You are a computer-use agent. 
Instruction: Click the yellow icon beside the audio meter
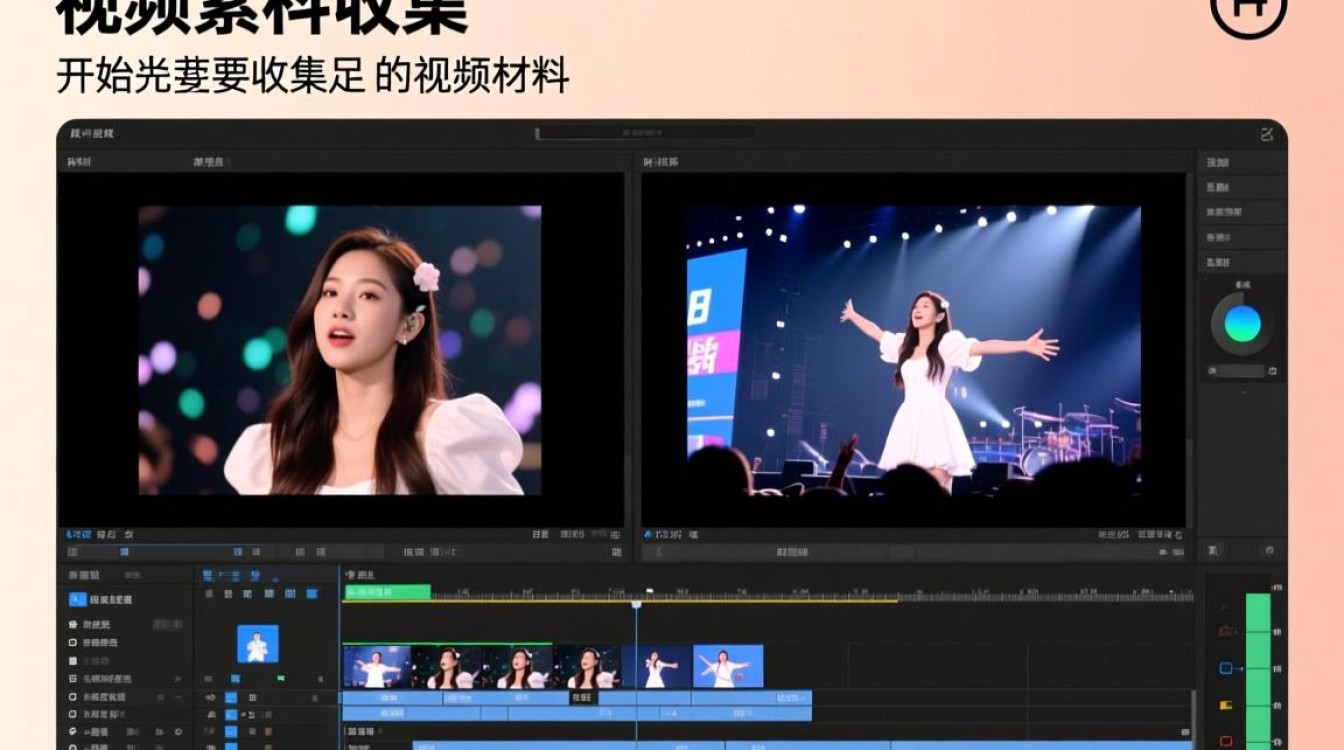pos(1227,705)
